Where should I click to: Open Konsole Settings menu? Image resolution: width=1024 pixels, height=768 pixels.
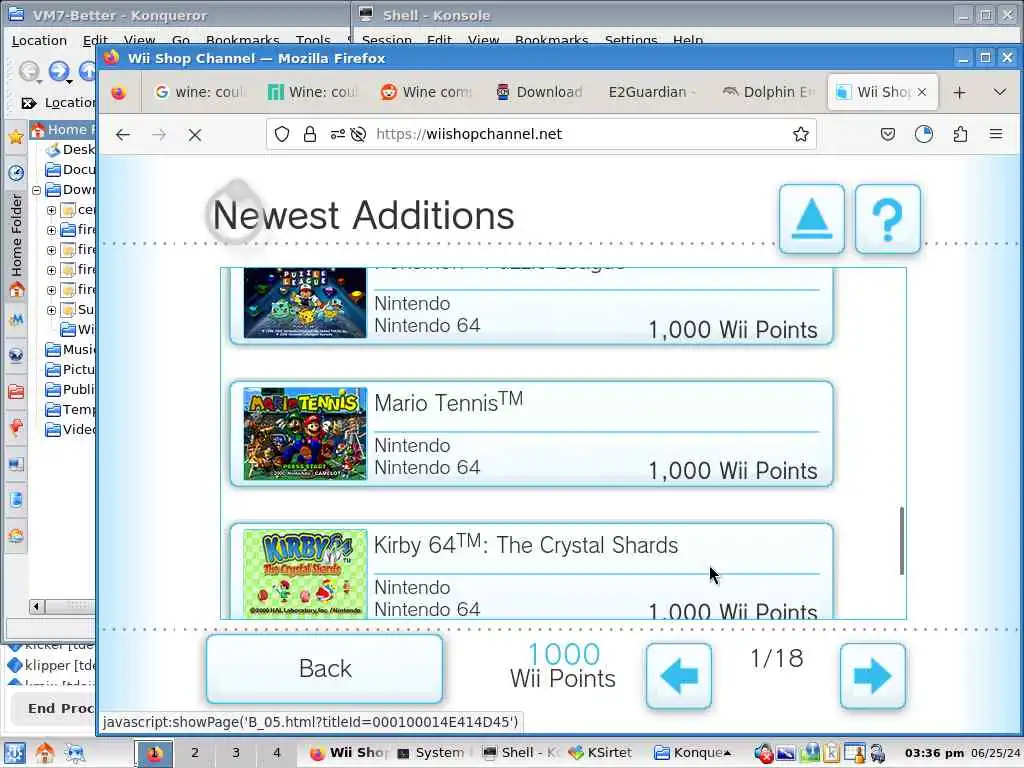[x=630, y=40]
